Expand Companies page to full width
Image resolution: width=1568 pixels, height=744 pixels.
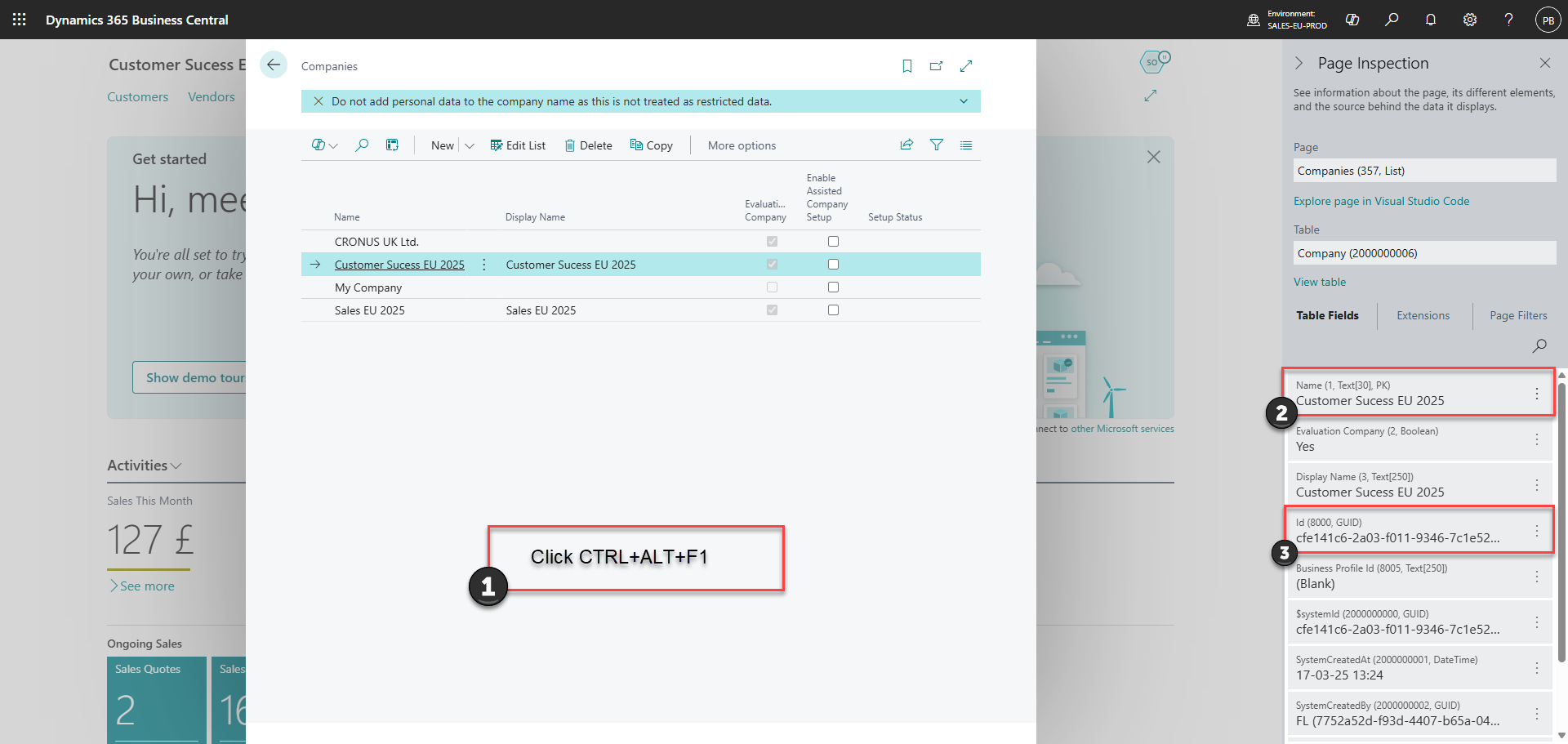pos(966,66)
